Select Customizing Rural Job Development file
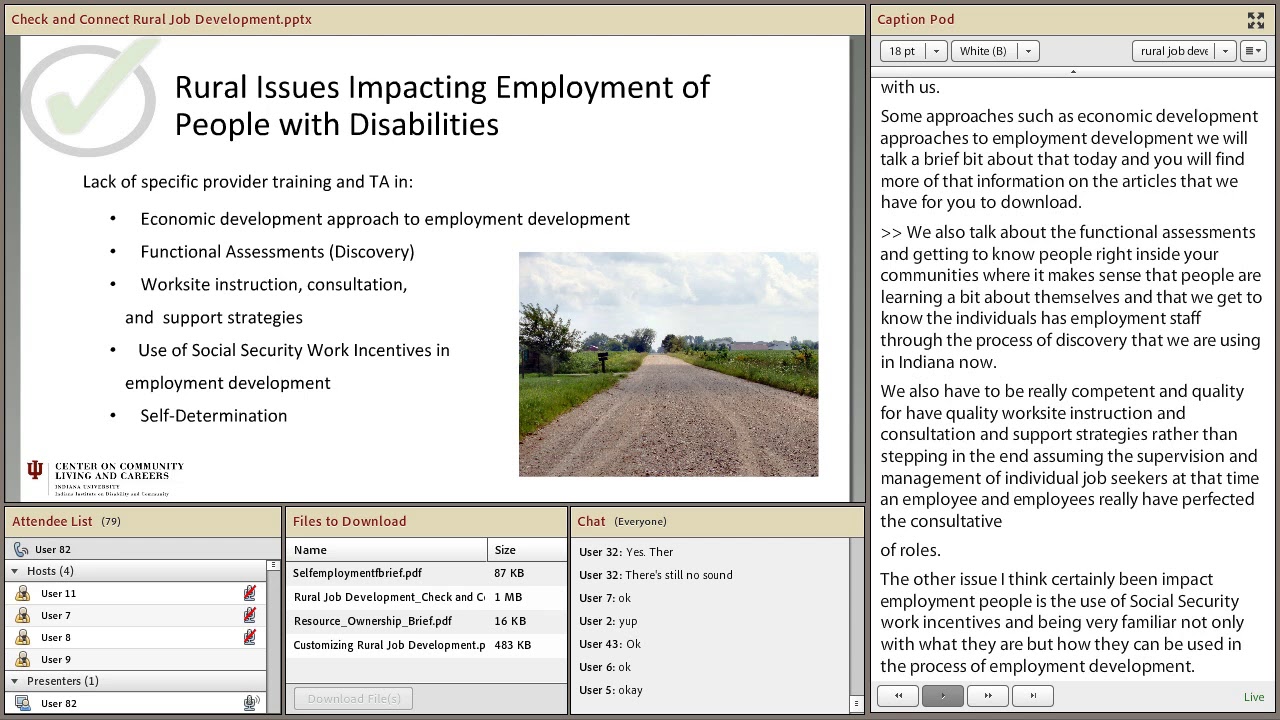This screenshot has height=720, width=1280. pos(426,645)
